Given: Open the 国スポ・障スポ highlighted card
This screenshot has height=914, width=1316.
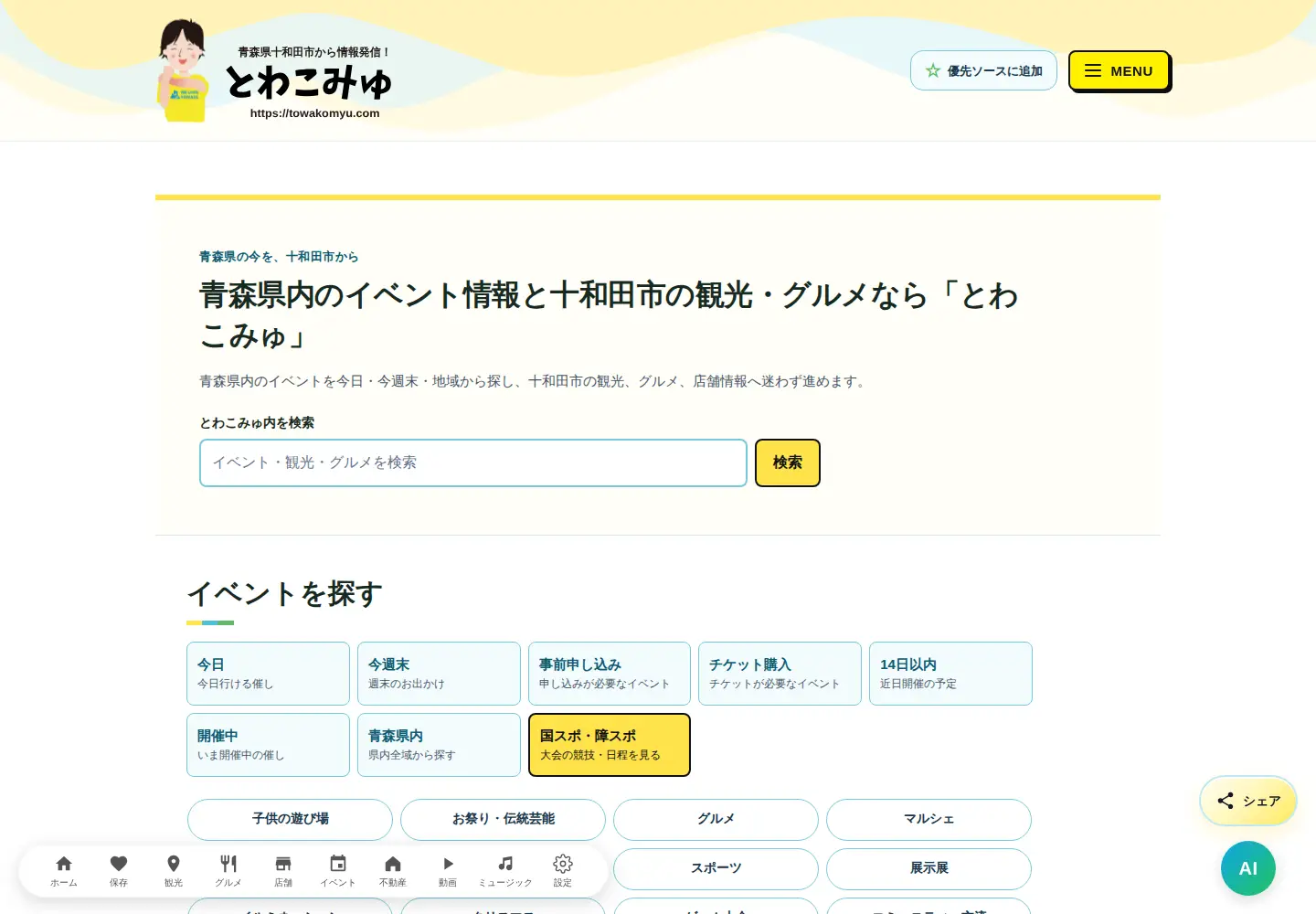Looking at the screenshot, I should (x=610, y=745).
